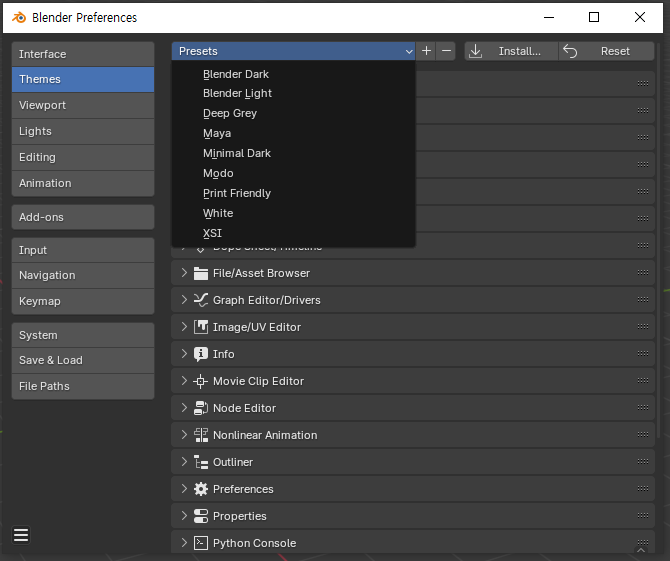Grab the drag handle on Outliner row
670x561 pixels.
(x=643, y=461)
